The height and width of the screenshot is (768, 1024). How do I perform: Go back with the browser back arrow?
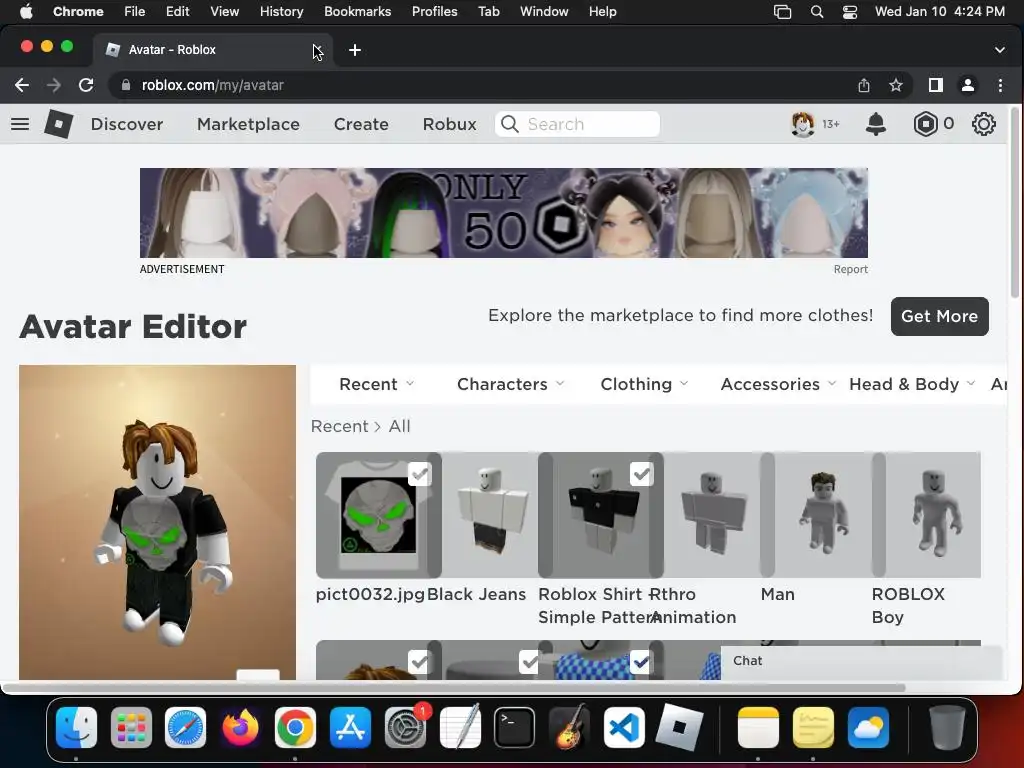[22, 85]
